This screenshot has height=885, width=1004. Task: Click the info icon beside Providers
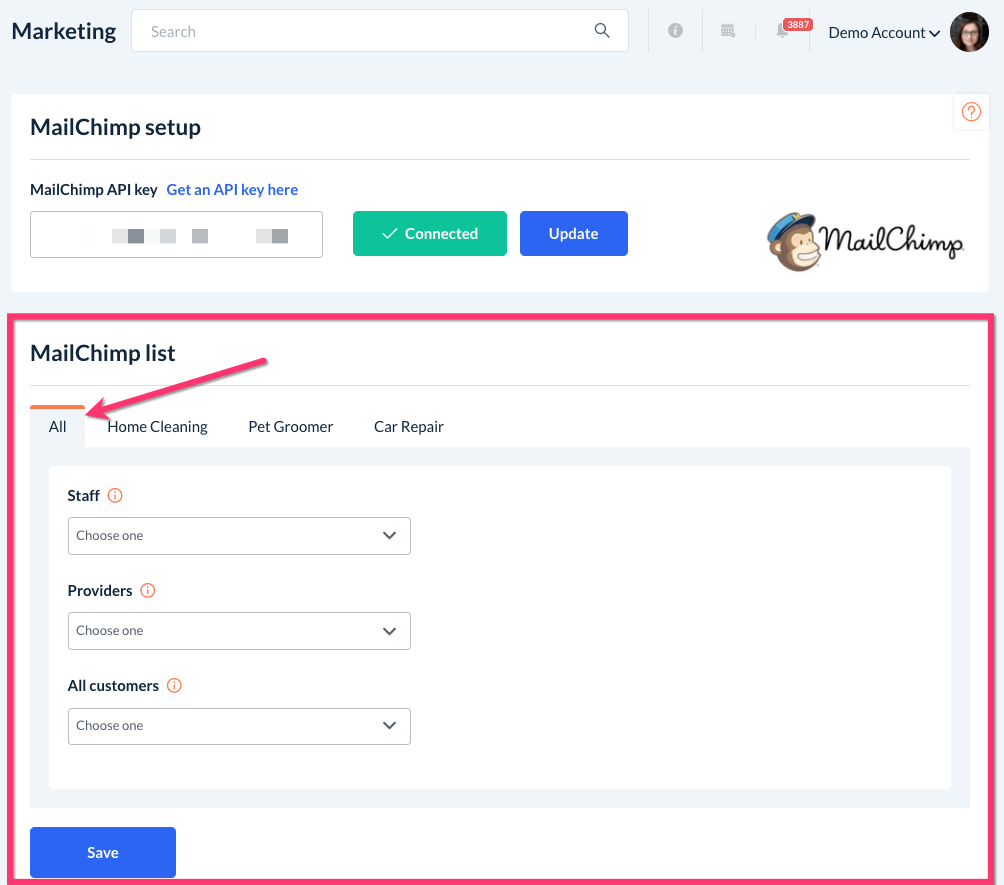148,590
